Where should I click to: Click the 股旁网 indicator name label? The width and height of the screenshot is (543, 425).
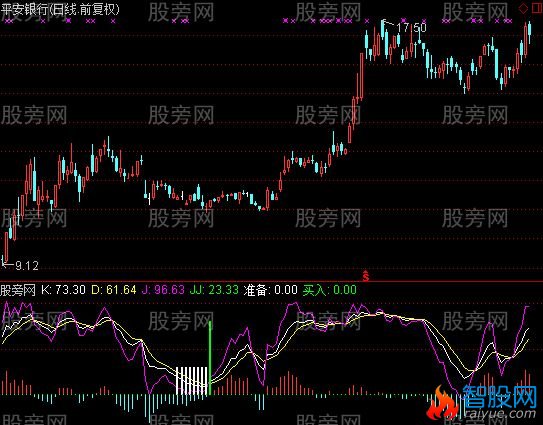[18, 290]
